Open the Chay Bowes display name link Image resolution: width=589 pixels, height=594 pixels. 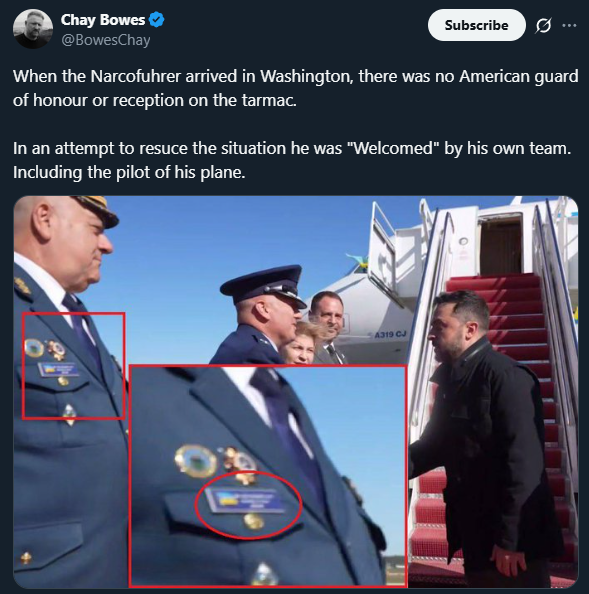tap(103, 20)
